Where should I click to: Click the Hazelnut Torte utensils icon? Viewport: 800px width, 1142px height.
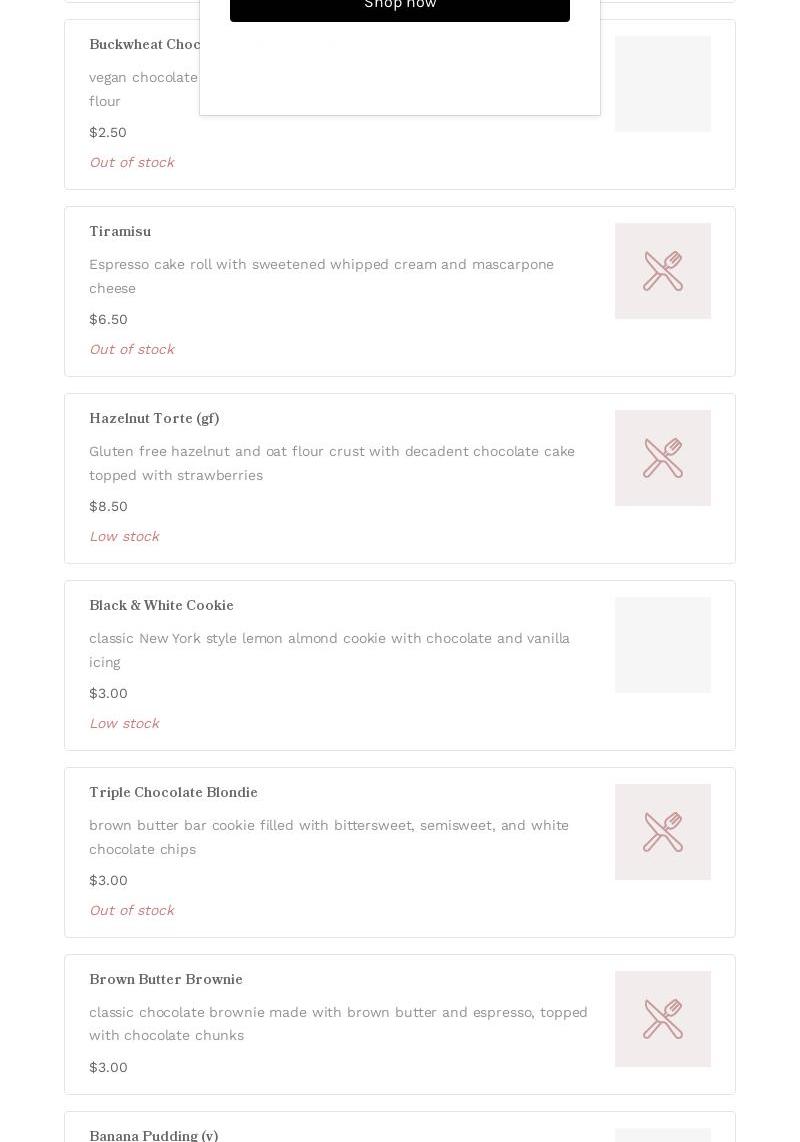click(x=663, y=458)
